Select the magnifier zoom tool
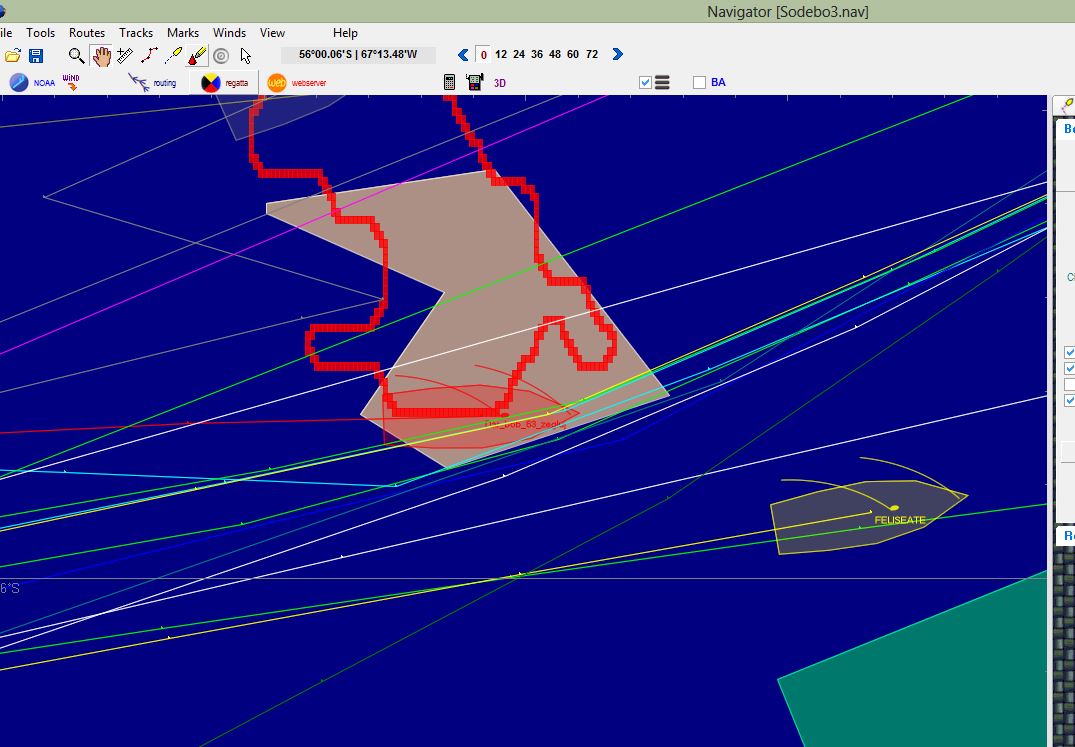Screen dimensions: 1075x747 pyautogui.click(x=76, y=55)
